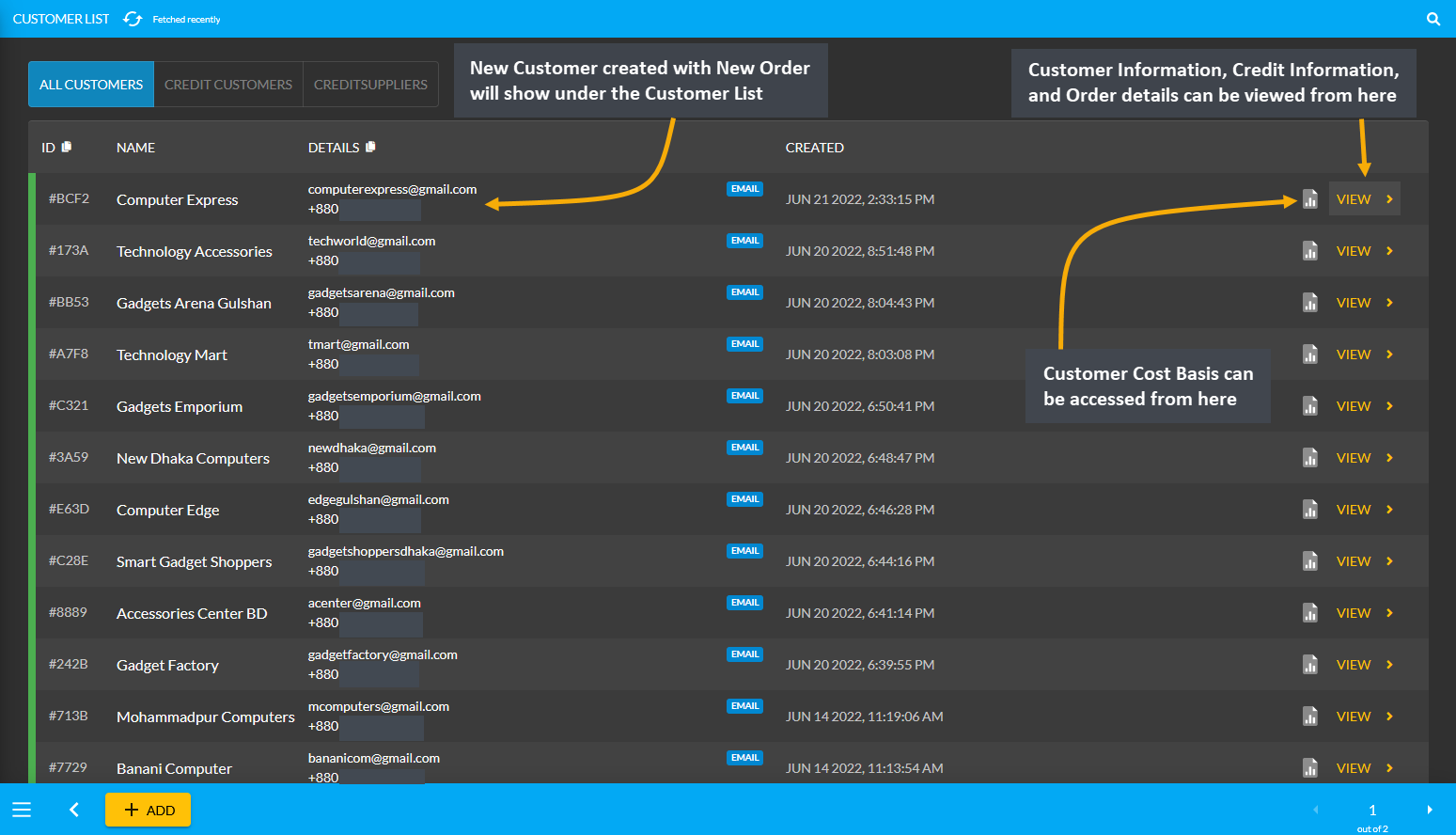The height and width of the screenshot is (835, 1456).
Task: Open the hamburger menu in bottom bar
Action: [x=22, y=810]
